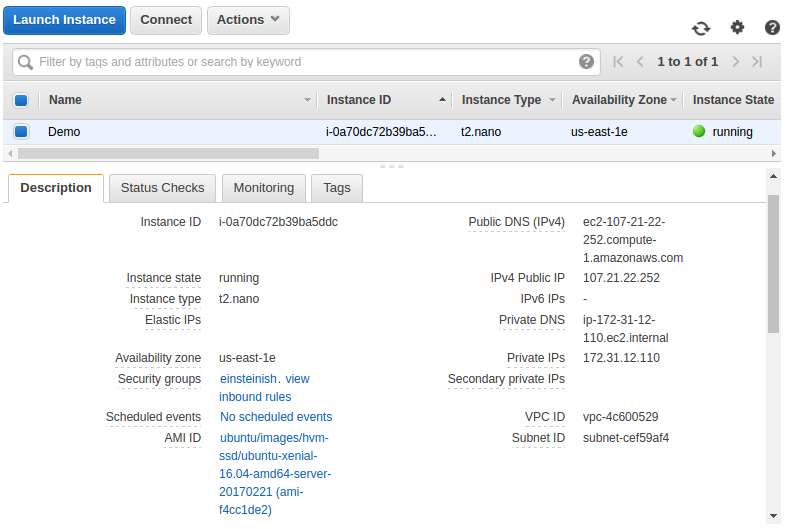Click the search filter help icon
The width and height of the screenshot is (786, 529).
point(586,62)
